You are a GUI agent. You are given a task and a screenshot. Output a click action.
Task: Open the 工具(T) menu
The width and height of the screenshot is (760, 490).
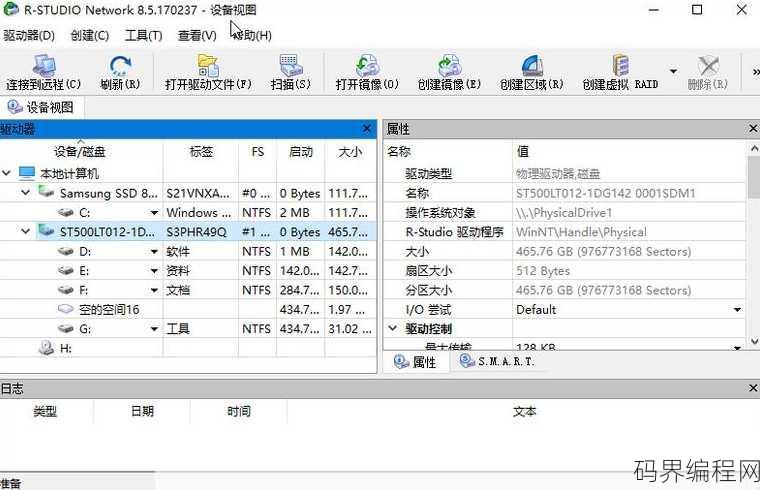[143, 35]
